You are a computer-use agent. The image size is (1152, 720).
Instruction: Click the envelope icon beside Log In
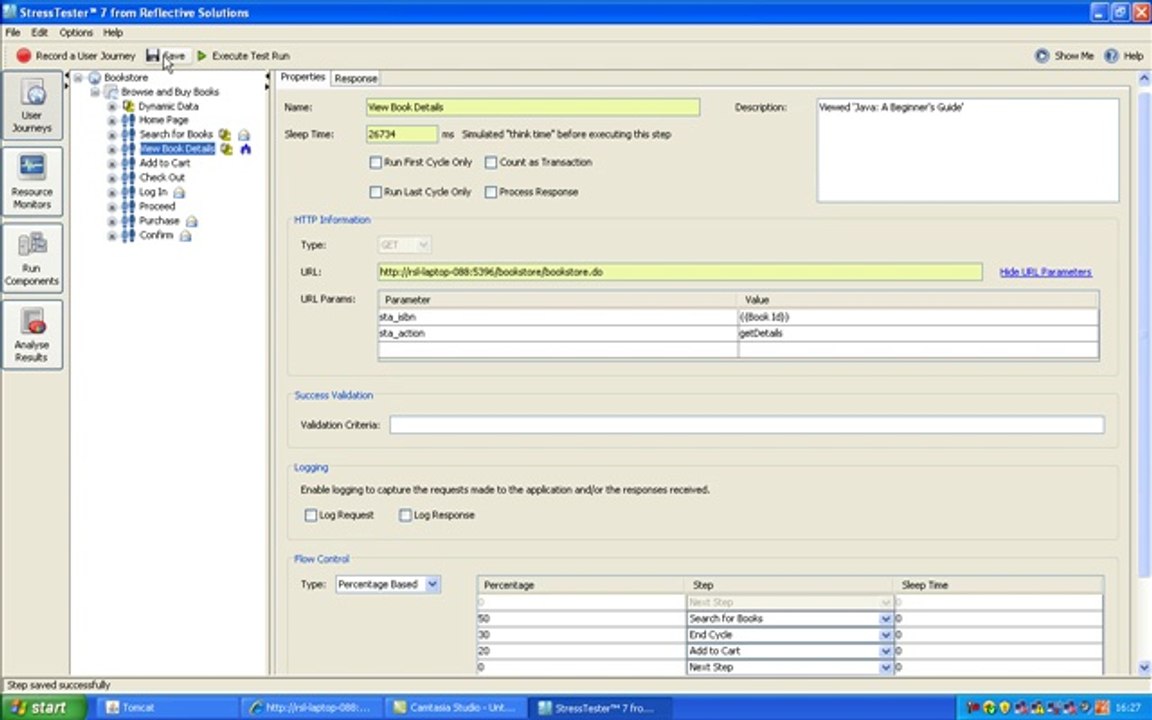click(x=179, y=192)
